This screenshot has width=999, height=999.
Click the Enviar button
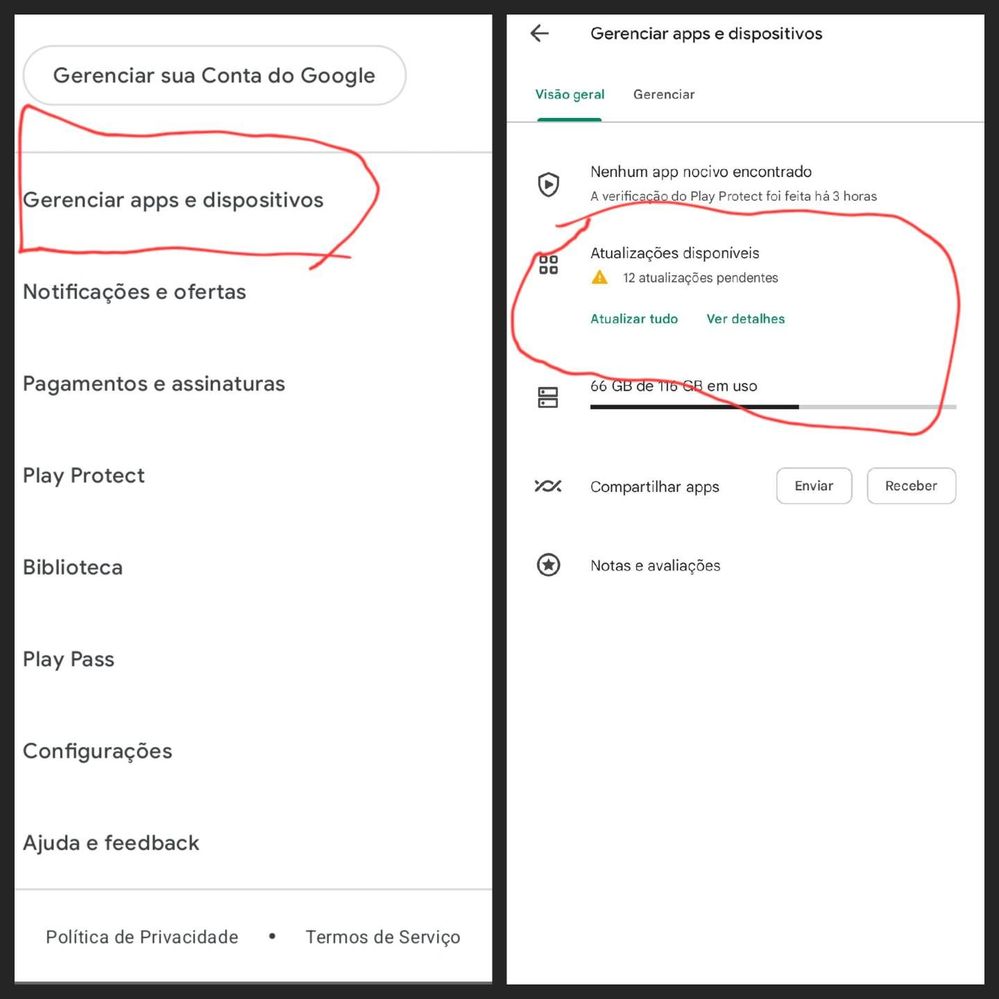pyautogui.click(x=814, y=486)
